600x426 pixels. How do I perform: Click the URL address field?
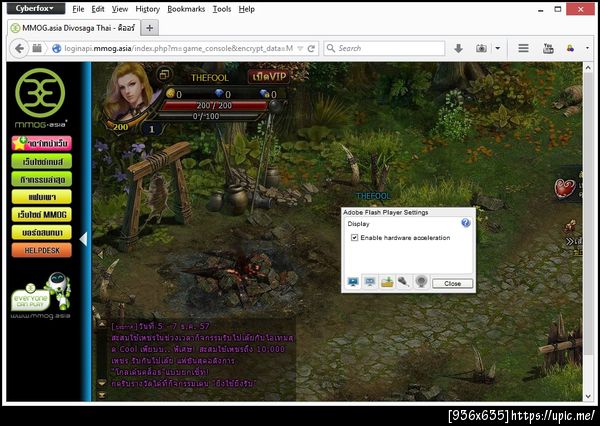click(x=178, y=48)
